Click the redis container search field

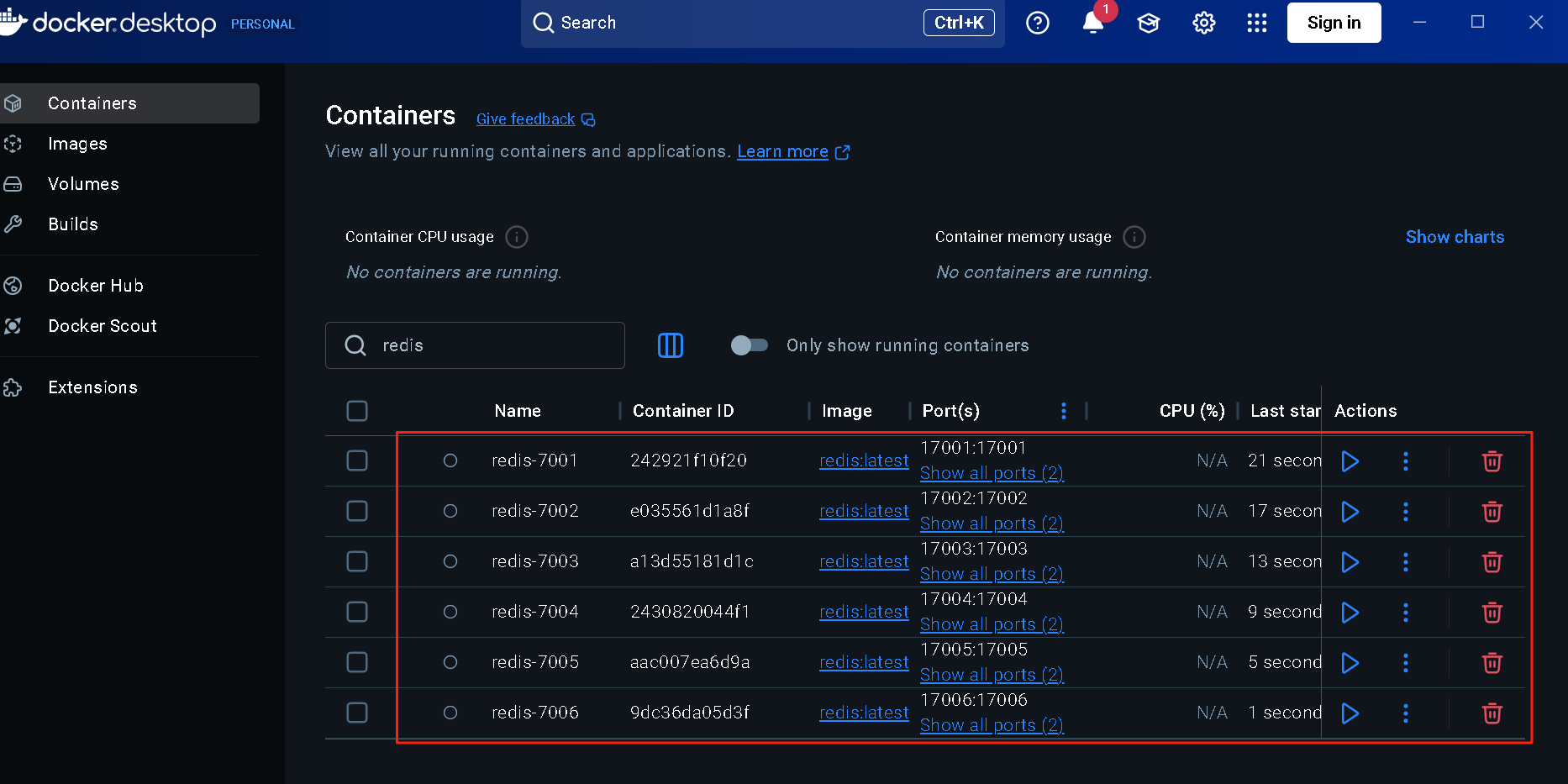pos(475,345)
